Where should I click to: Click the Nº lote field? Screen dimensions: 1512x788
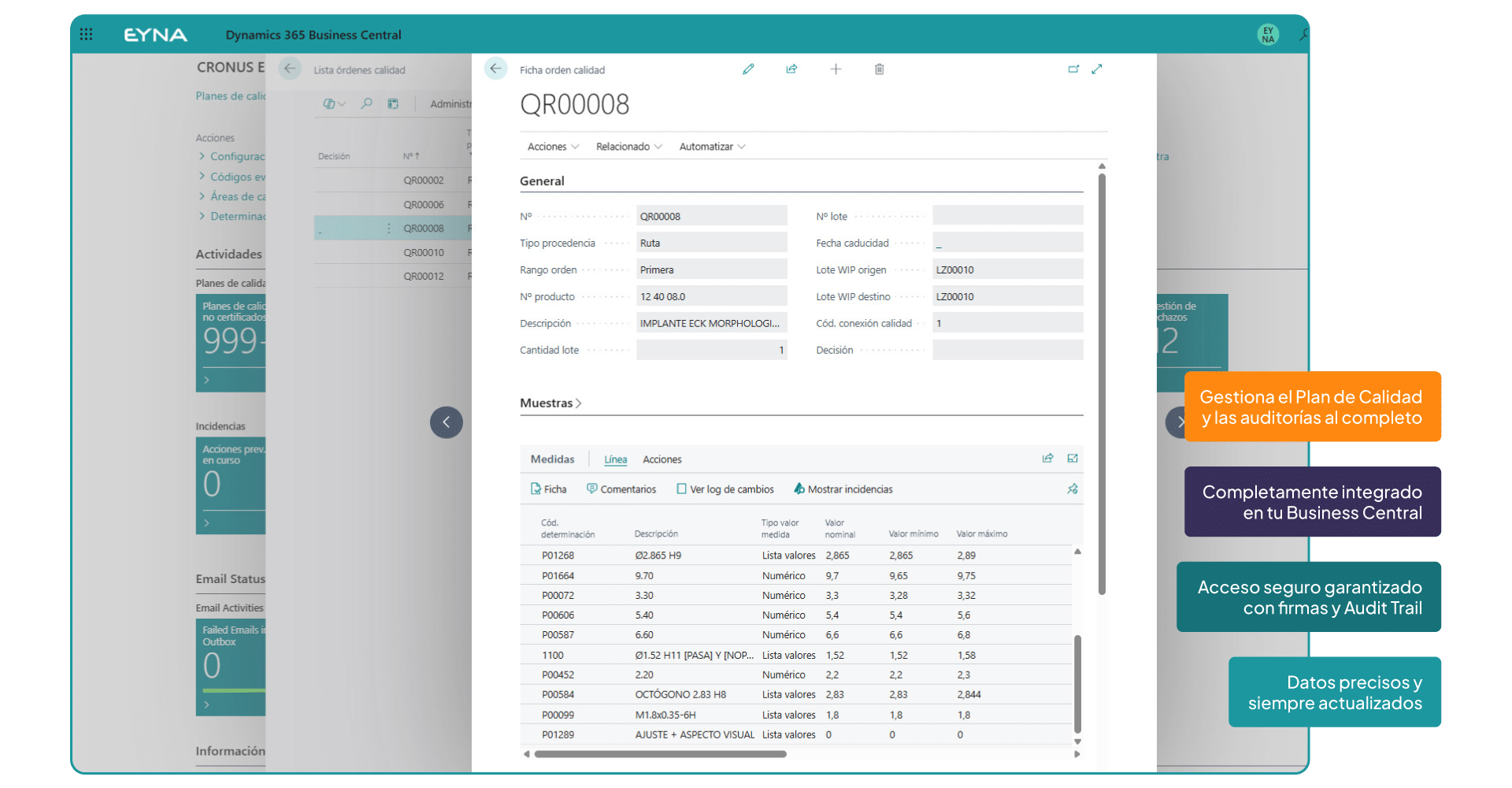1008,216
